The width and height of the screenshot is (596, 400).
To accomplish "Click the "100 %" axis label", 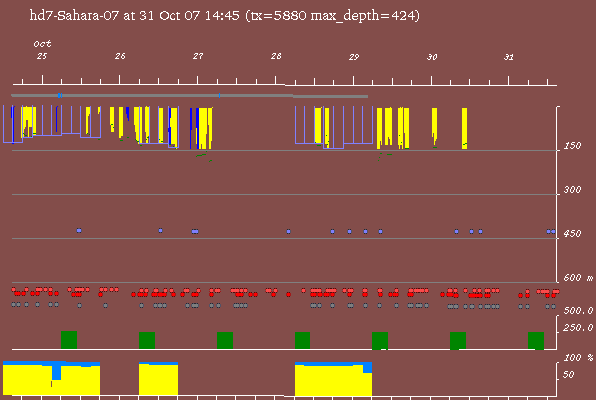I will pos(578,358).
